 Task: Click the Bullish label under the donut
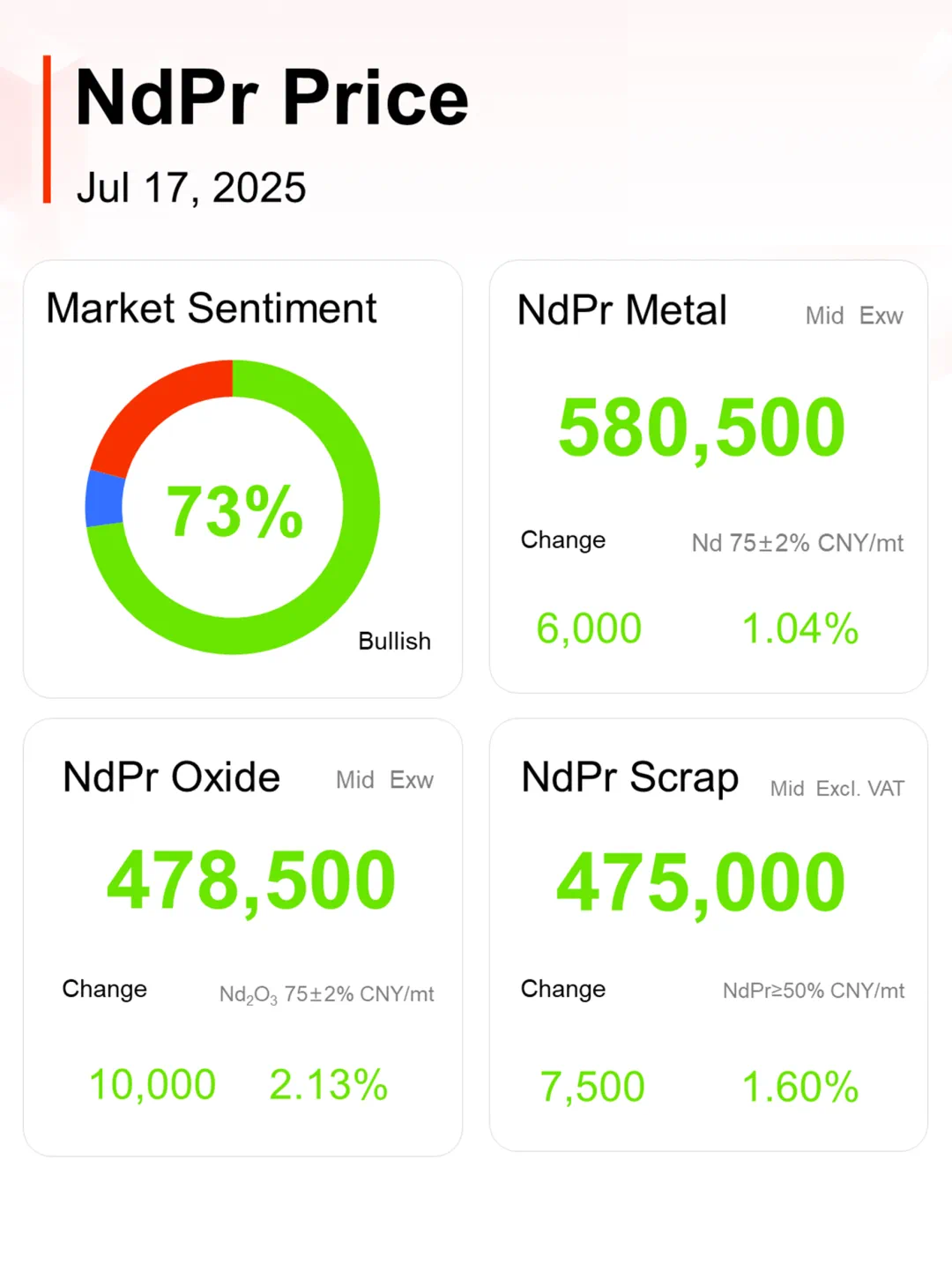click(394, 641)
